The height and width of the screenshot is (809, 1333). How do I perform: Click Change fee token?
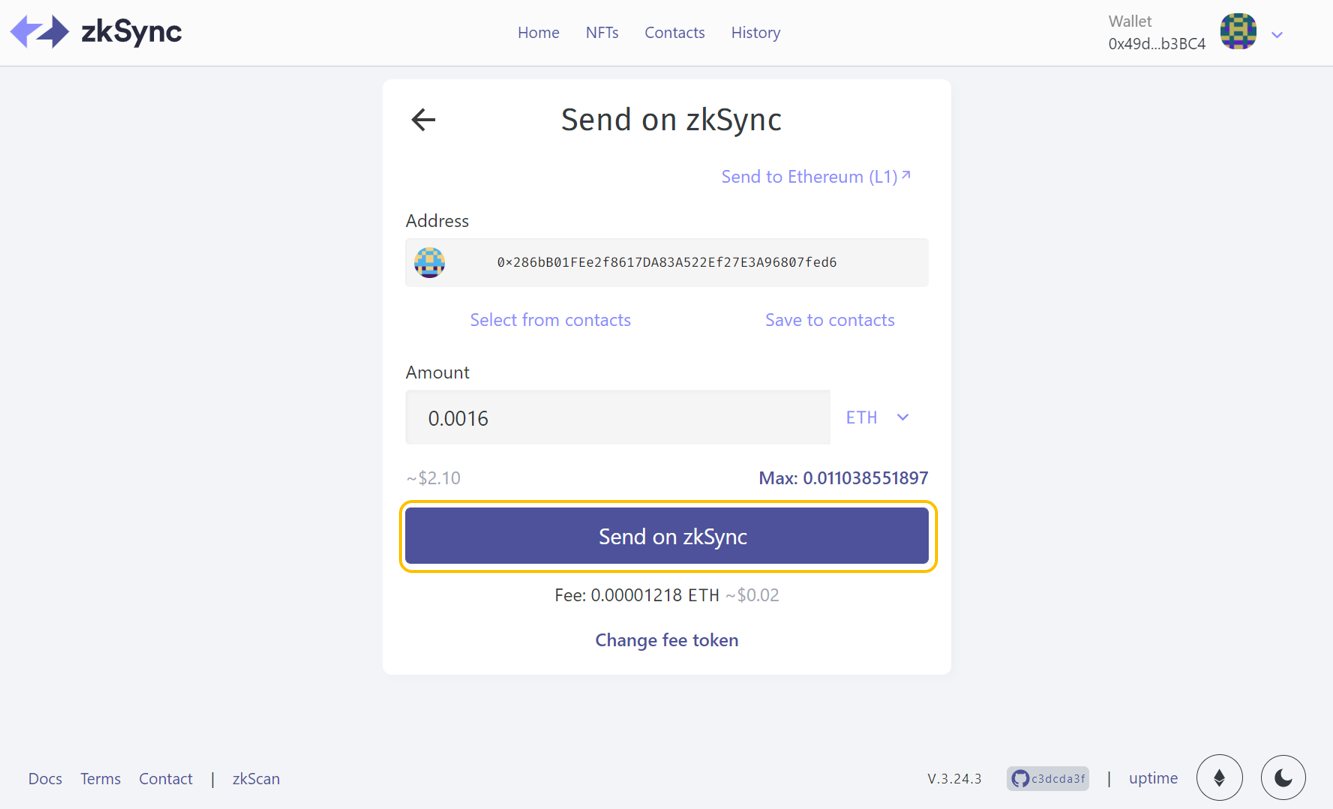(x=666, y=640)
